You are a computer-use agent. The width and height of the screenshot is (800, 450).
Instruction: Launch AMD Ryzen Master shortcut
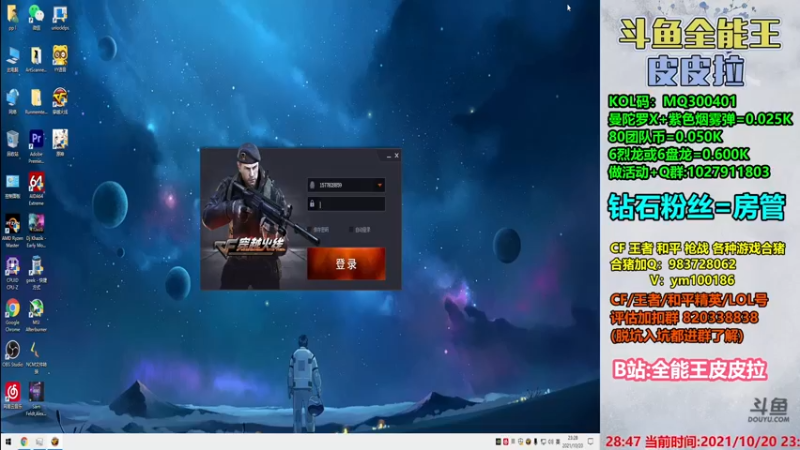click(12, 231)
